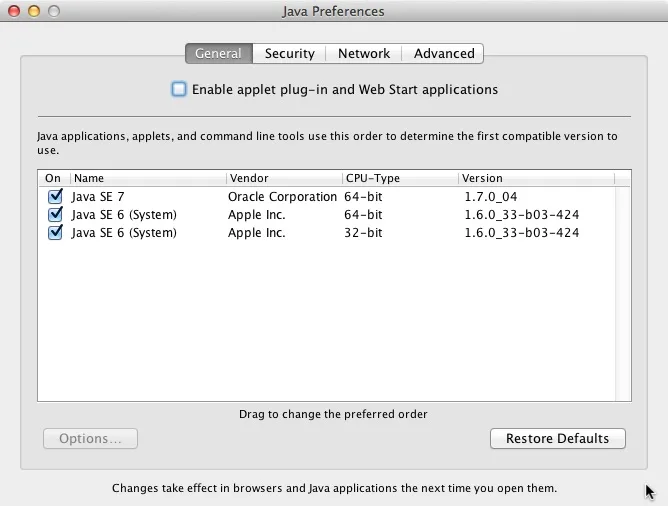
Task: Click the Version column header
Action: coord(536,178)
